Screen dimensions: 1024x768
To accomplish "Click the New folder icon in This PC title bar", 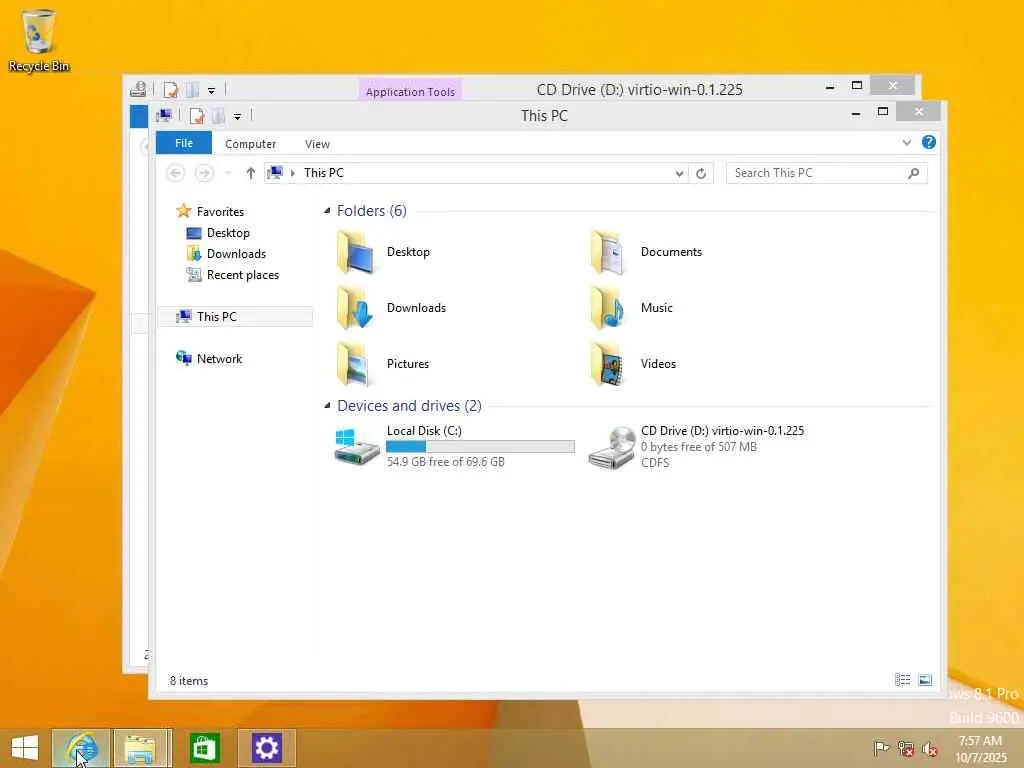I will (218, 116).
